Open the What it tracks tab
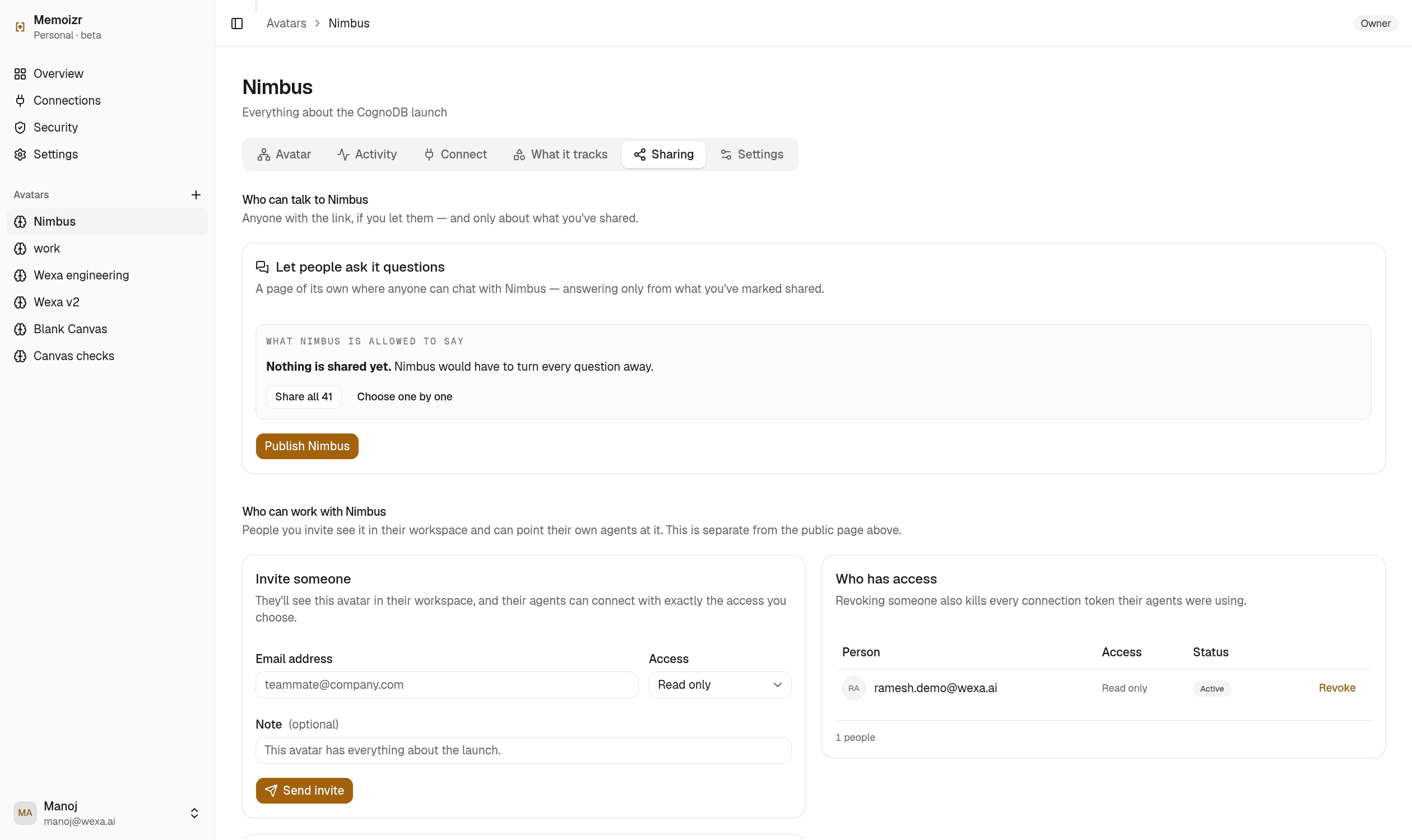The image size is (1412, 840). click(x=560, y=155)
